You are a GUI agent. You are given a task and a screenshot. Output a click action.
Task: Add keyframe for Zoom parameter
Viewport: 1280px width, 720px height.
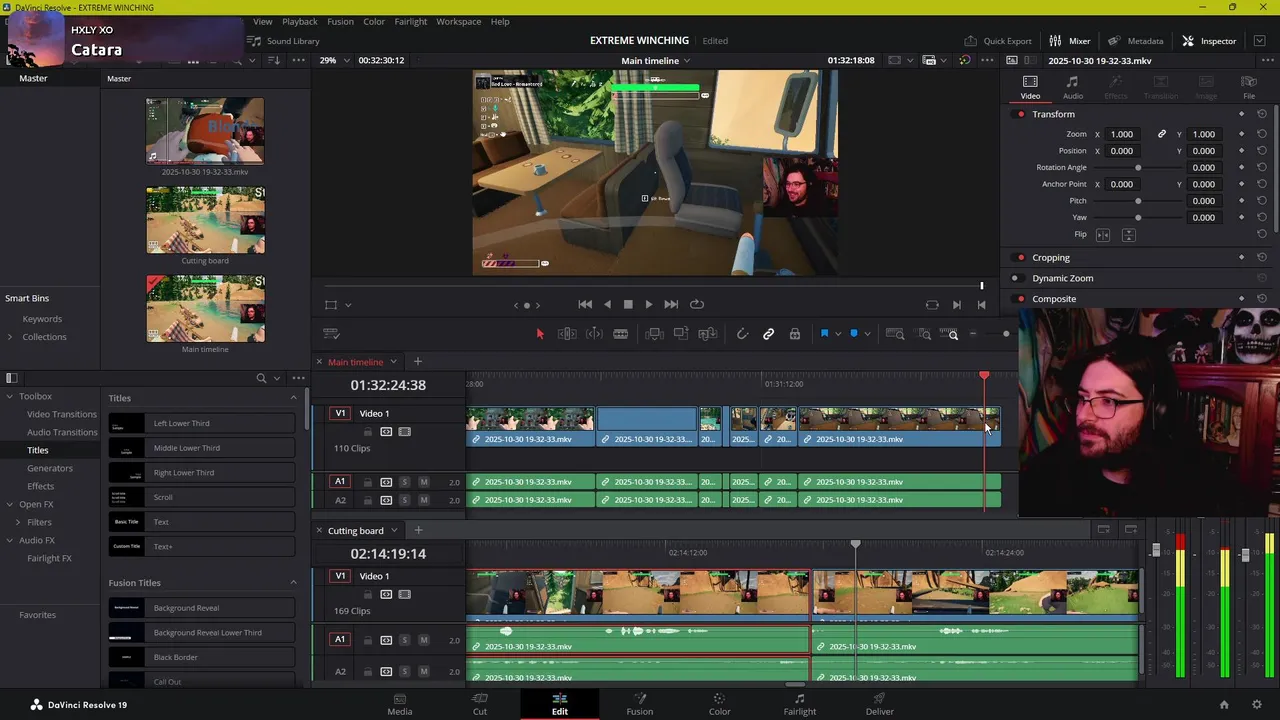1241,134
